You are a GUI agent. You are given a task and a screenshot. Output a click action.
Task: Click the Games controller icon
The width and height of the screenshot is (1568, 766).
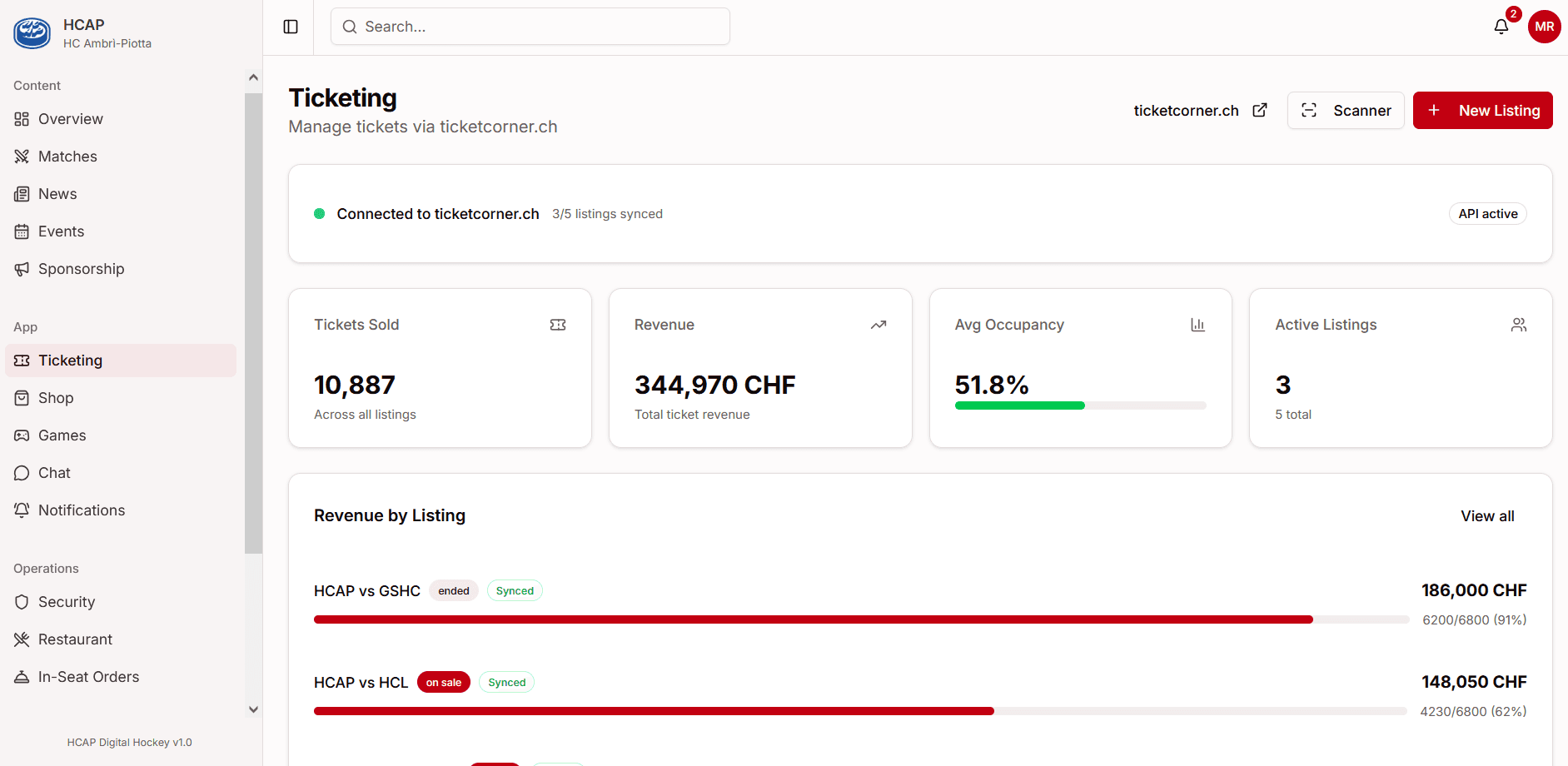point(22,435)
